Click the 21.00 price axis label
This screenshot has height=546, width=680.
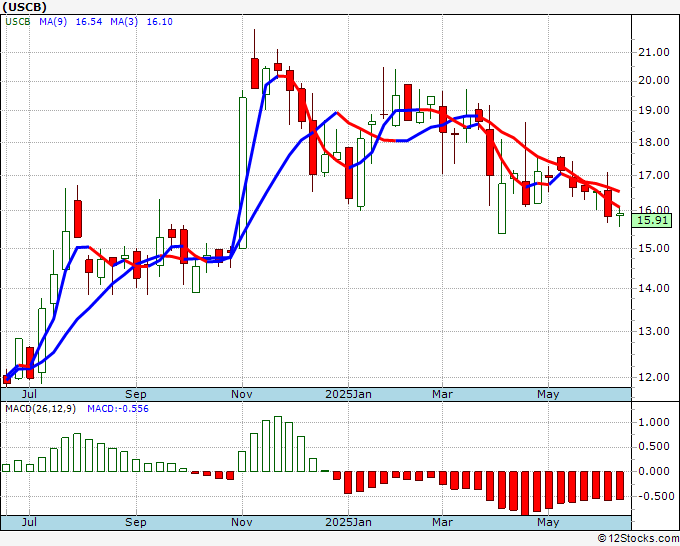point(654,52)
